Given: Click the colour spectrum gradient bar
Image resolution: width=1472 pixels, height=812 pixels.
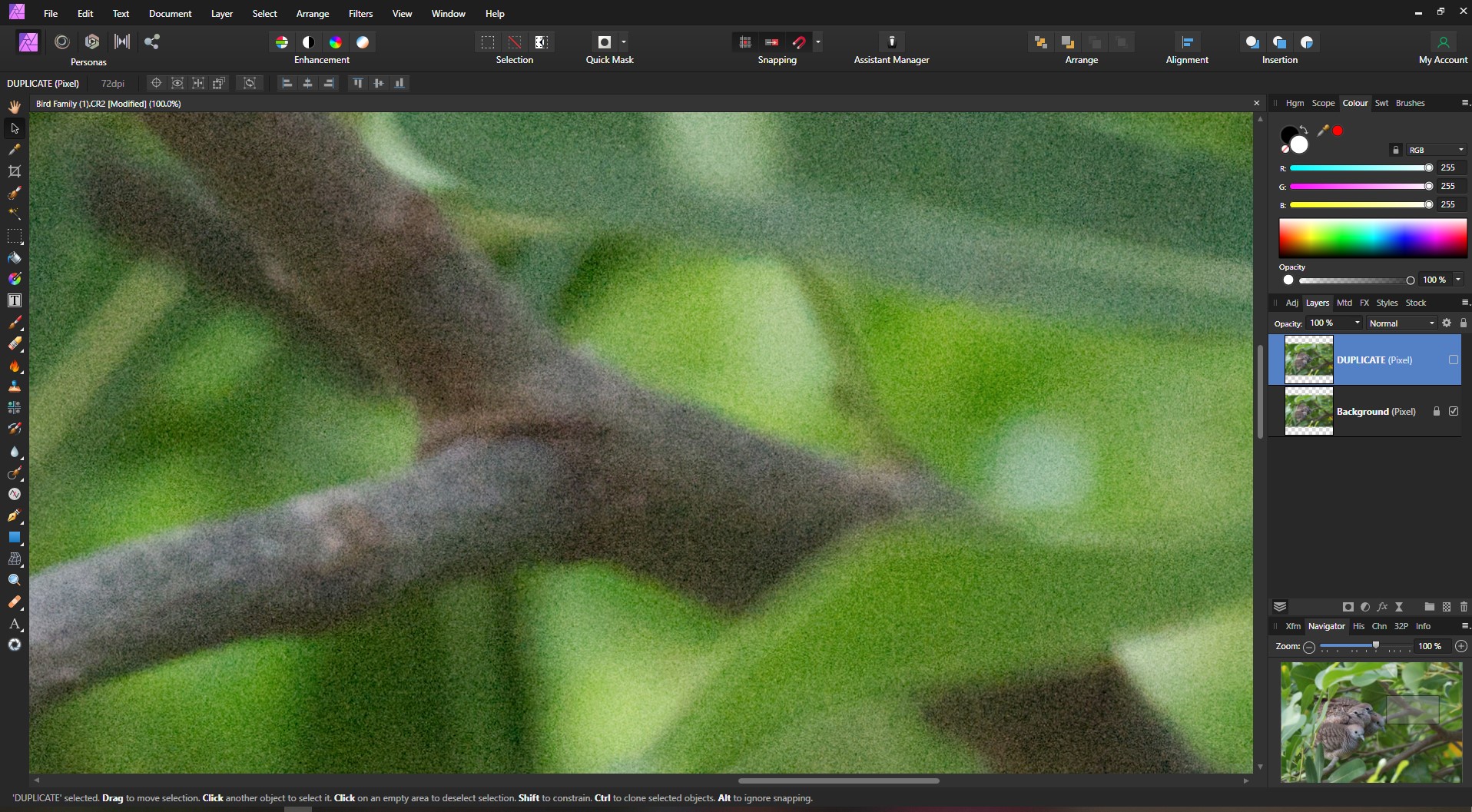Looking at the screenshot, I should pos(1372,238).
